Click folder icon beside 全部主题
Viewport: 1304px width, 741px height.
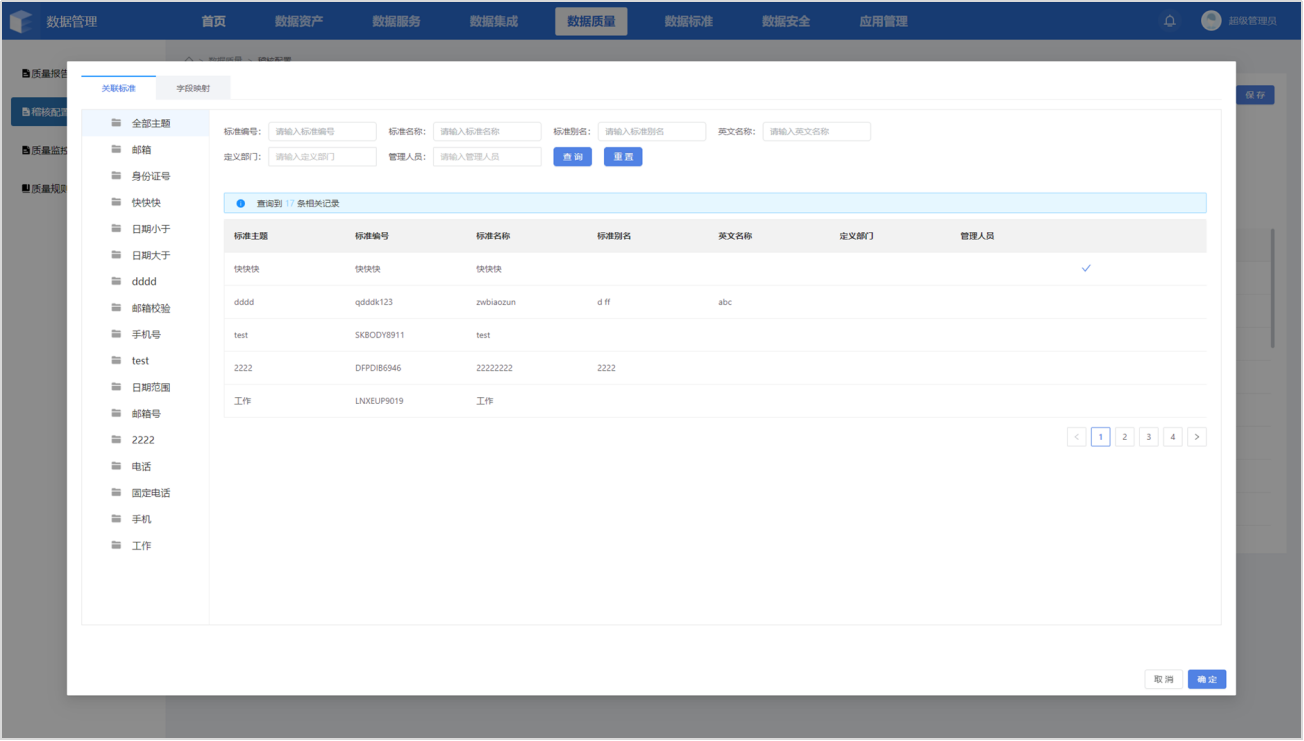pos(117,123)
